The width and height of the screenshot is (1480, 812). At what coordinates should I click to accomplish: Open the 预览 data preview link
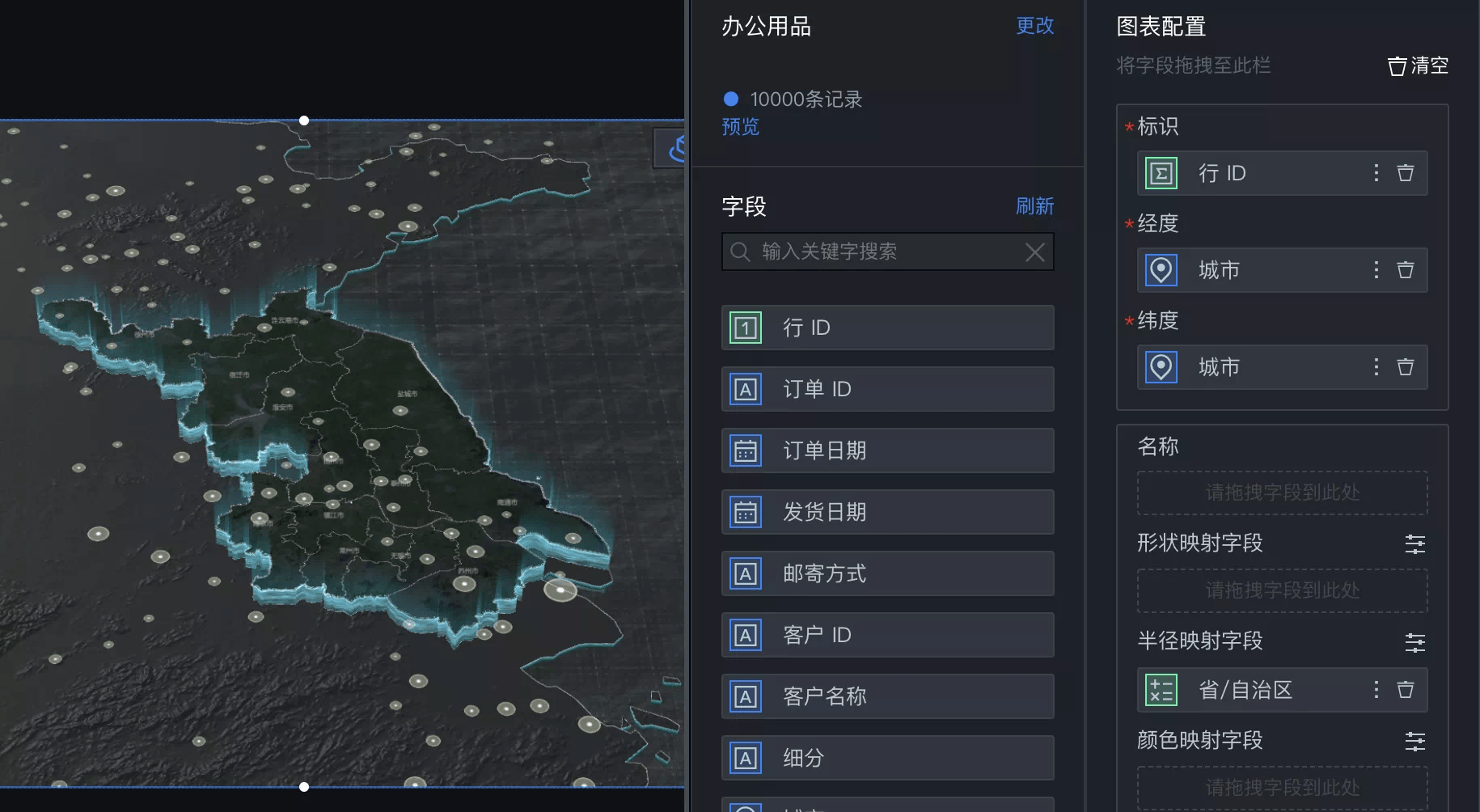(x=740, y=127)
